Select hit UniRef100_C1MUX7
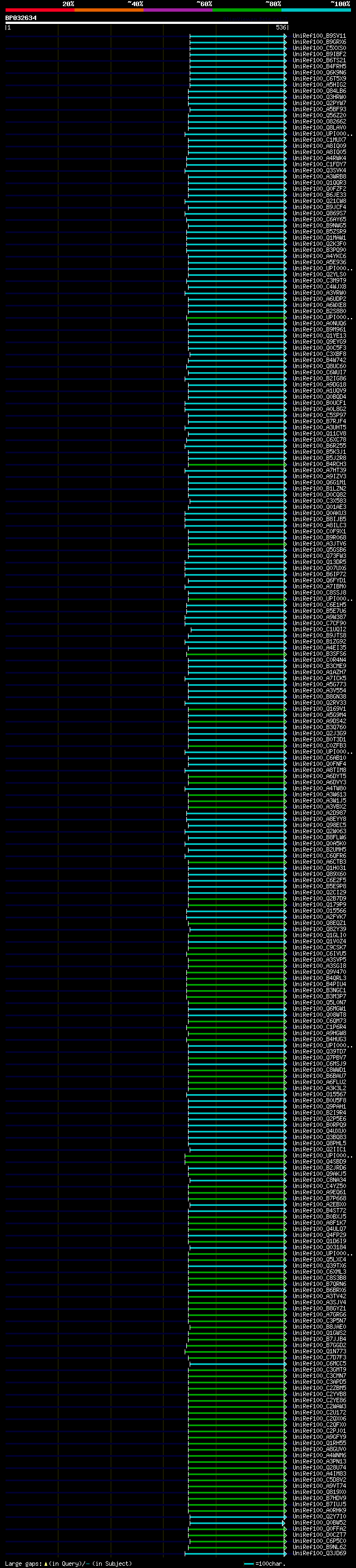 [319, 140]
